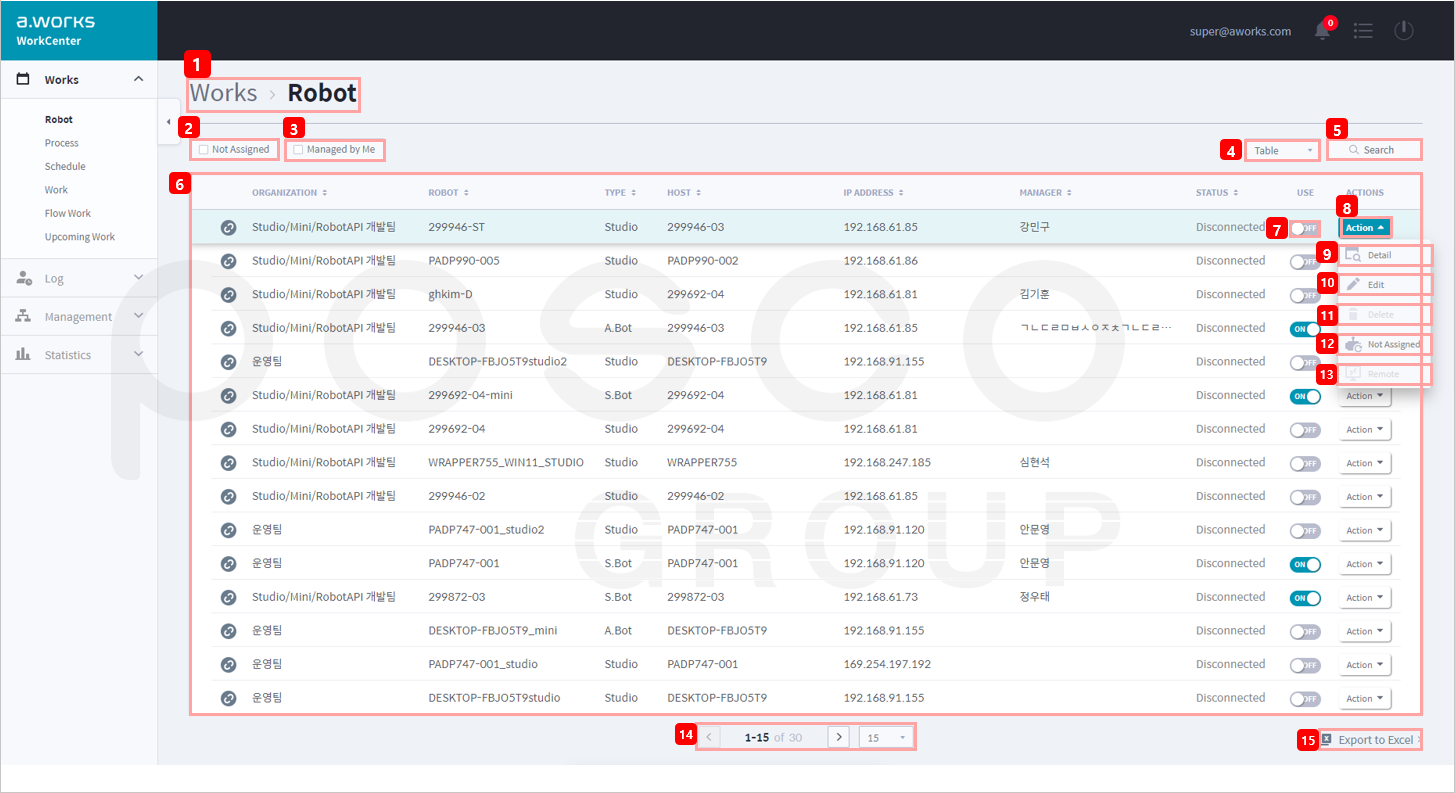Sort by IP ADDRESS column header
Screen dimensions: 1455x793
coord(874,192)
